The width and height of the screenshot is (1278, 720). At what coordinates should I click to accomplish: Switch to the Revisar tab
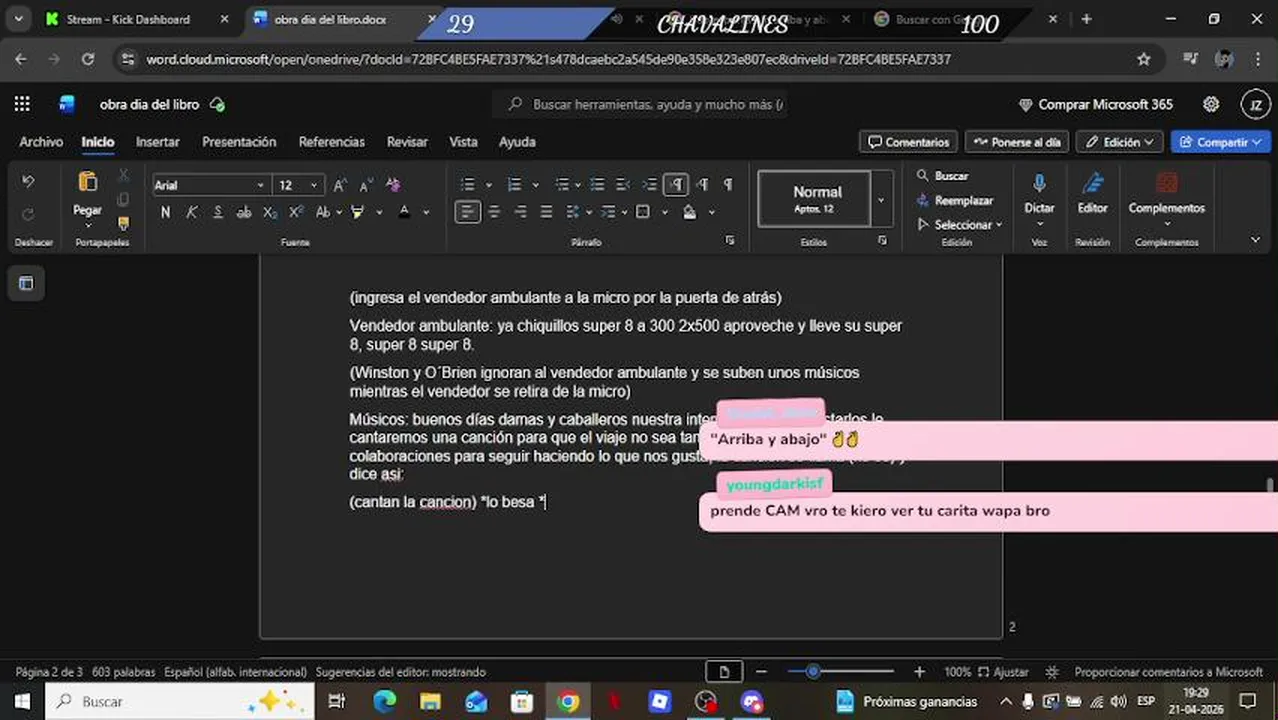point(407,142)
